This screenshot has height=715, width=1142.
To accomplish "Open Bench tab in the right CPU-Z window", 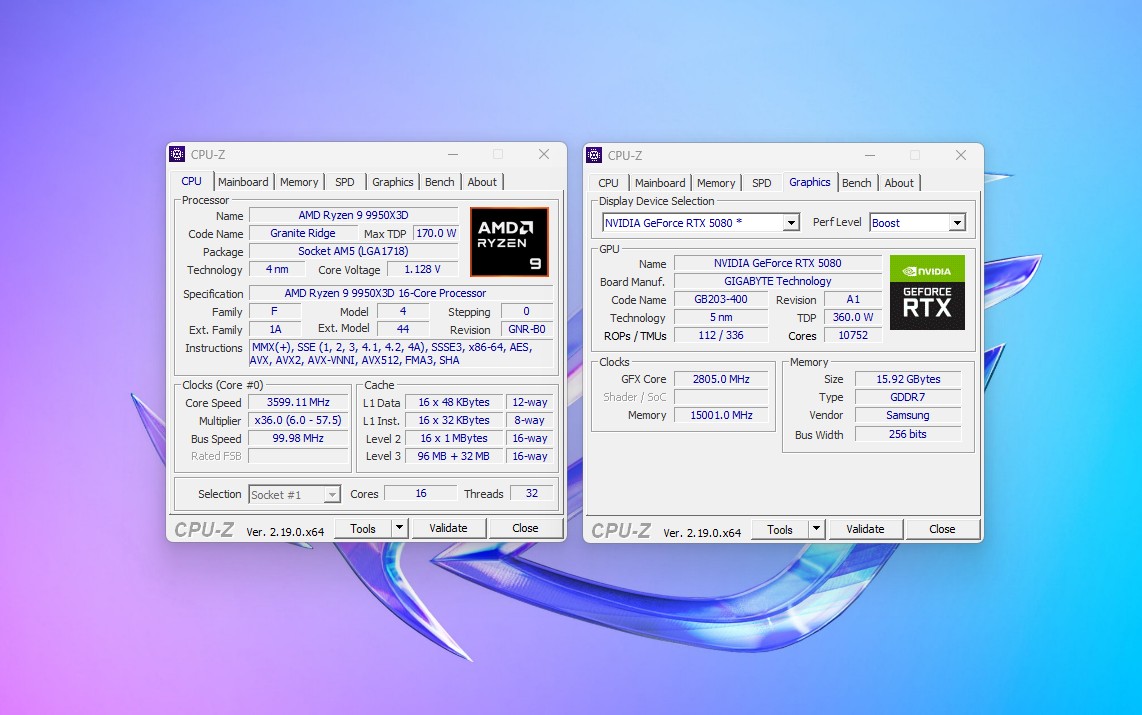I will pos(856,183).
